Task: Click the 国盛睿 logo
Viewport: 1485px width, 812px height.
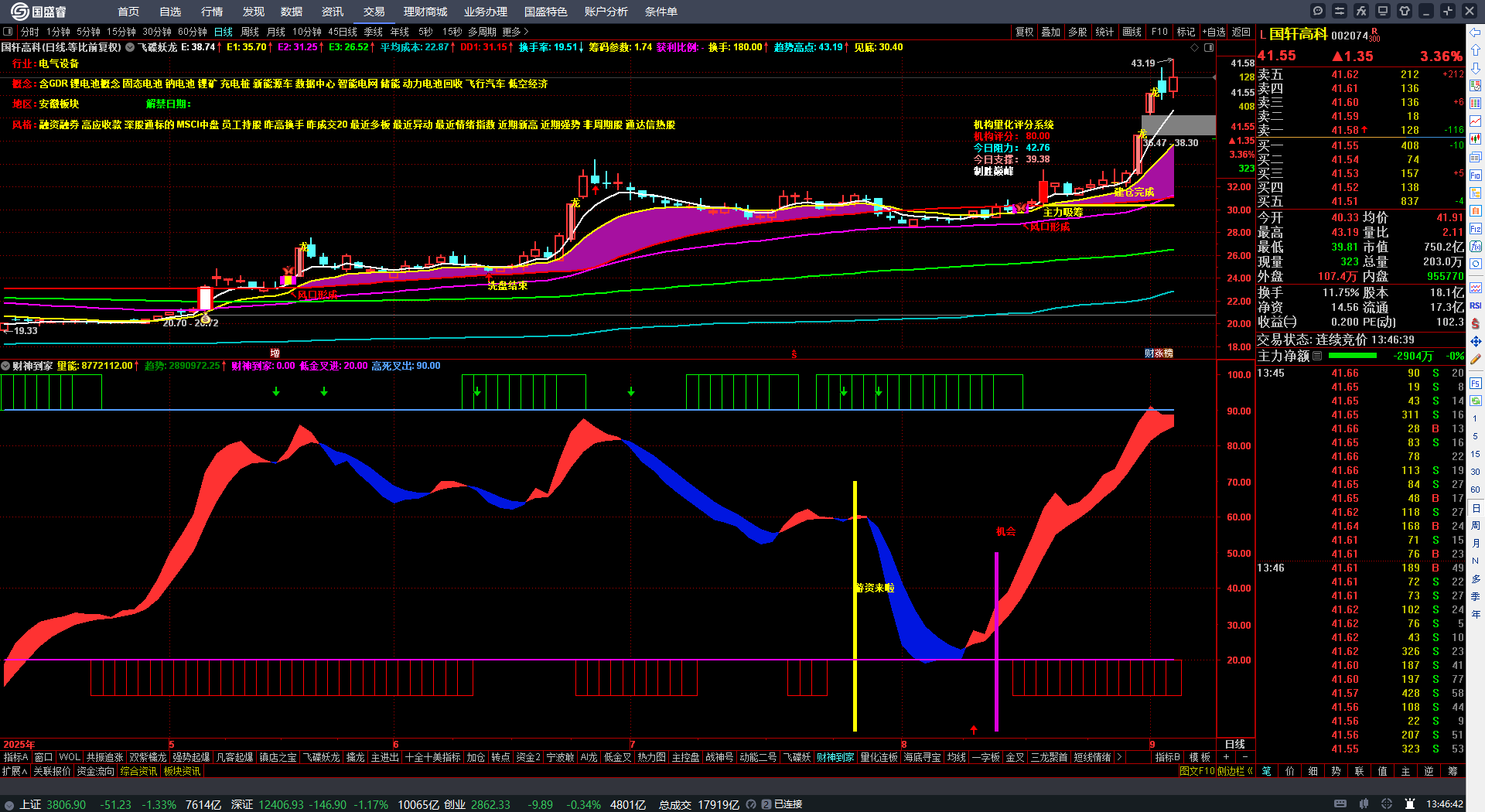Action: [39, 11]
